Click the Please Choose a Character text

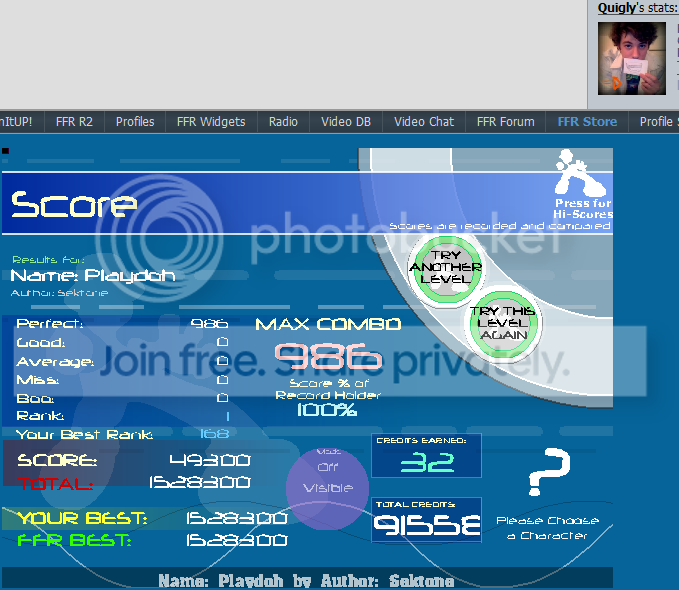coord(547,528)
